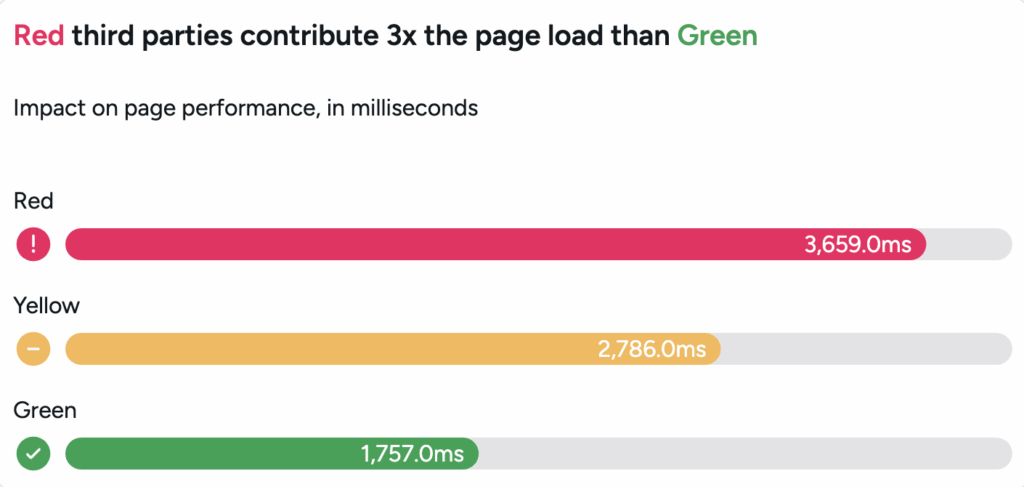Screen dimensions: 1024x487
Task: Click the green word "Green" in headline
Action: tap(717, 37)
